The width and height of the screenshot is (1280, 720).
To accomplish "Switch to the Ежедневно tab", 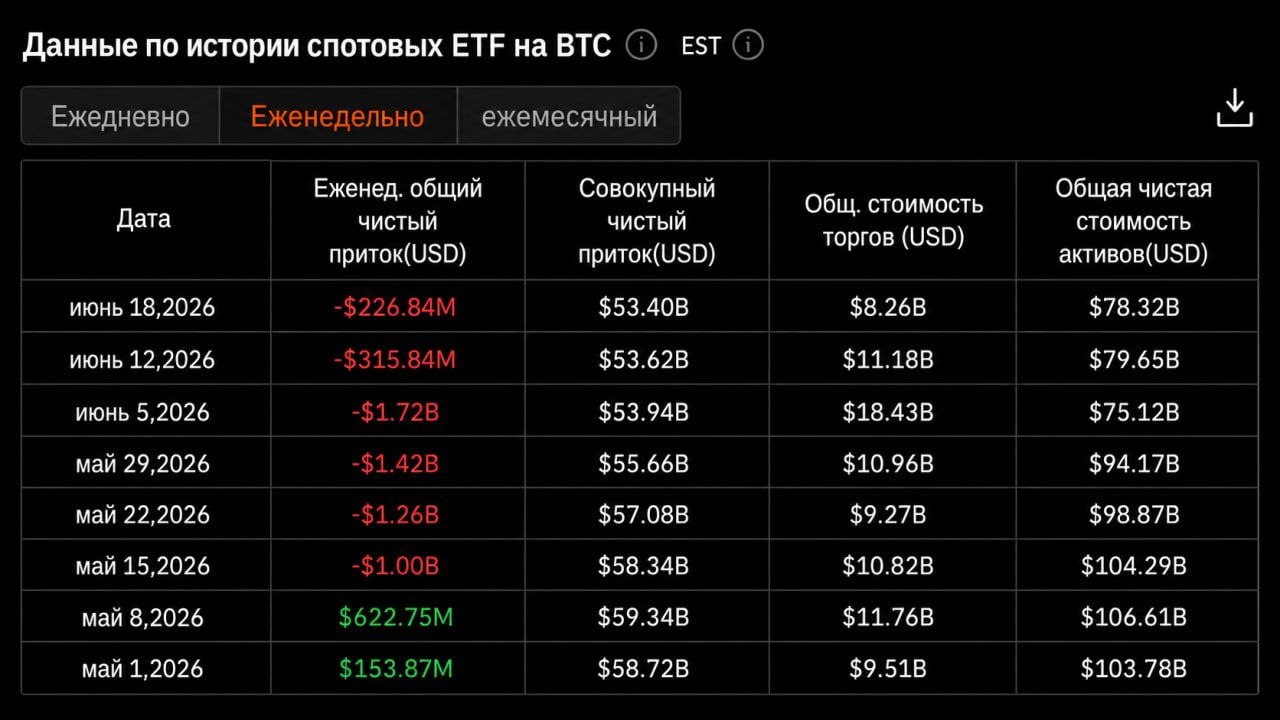I will [120, 116].
